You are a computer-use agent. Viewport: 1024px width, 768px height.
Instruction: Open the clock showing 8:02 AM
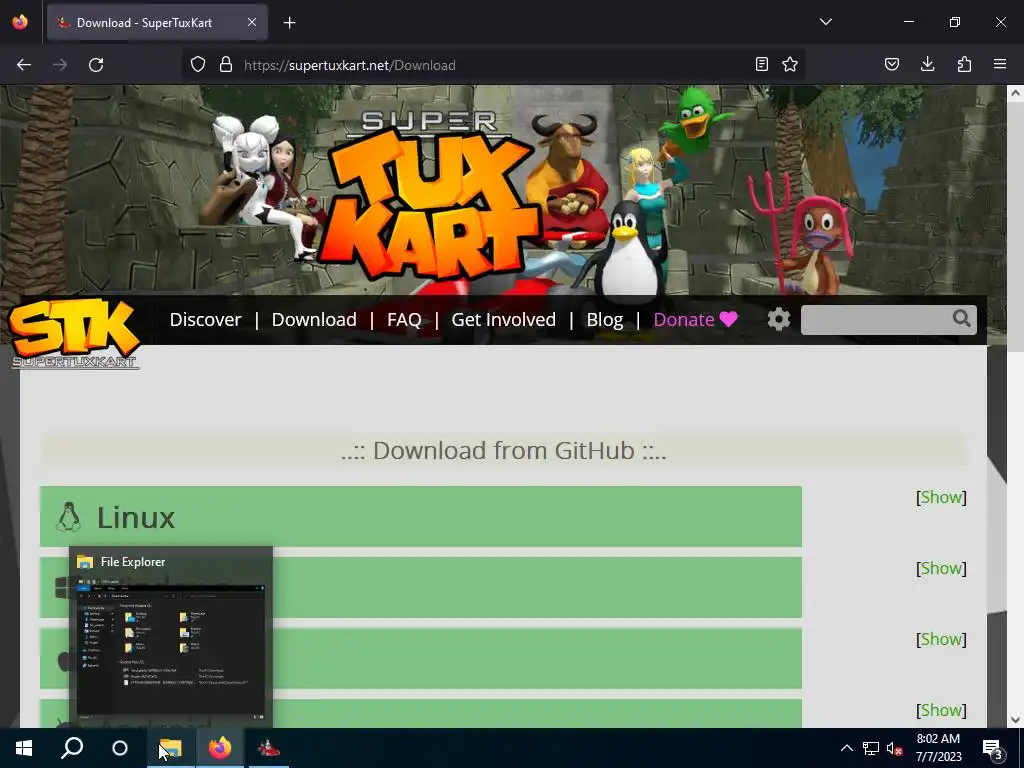[938, 748]
